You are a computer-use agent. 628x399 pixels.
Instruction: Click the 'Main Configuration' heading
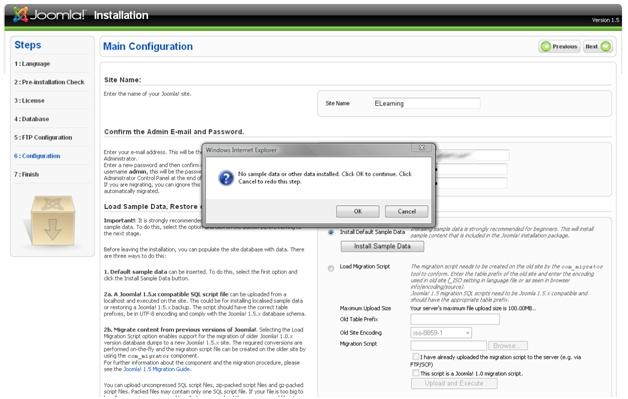tap(148, 46)
